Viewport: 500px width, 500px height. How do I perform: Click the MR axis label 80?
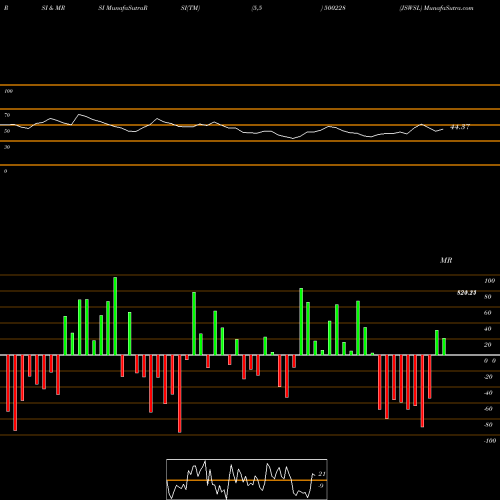488,297
